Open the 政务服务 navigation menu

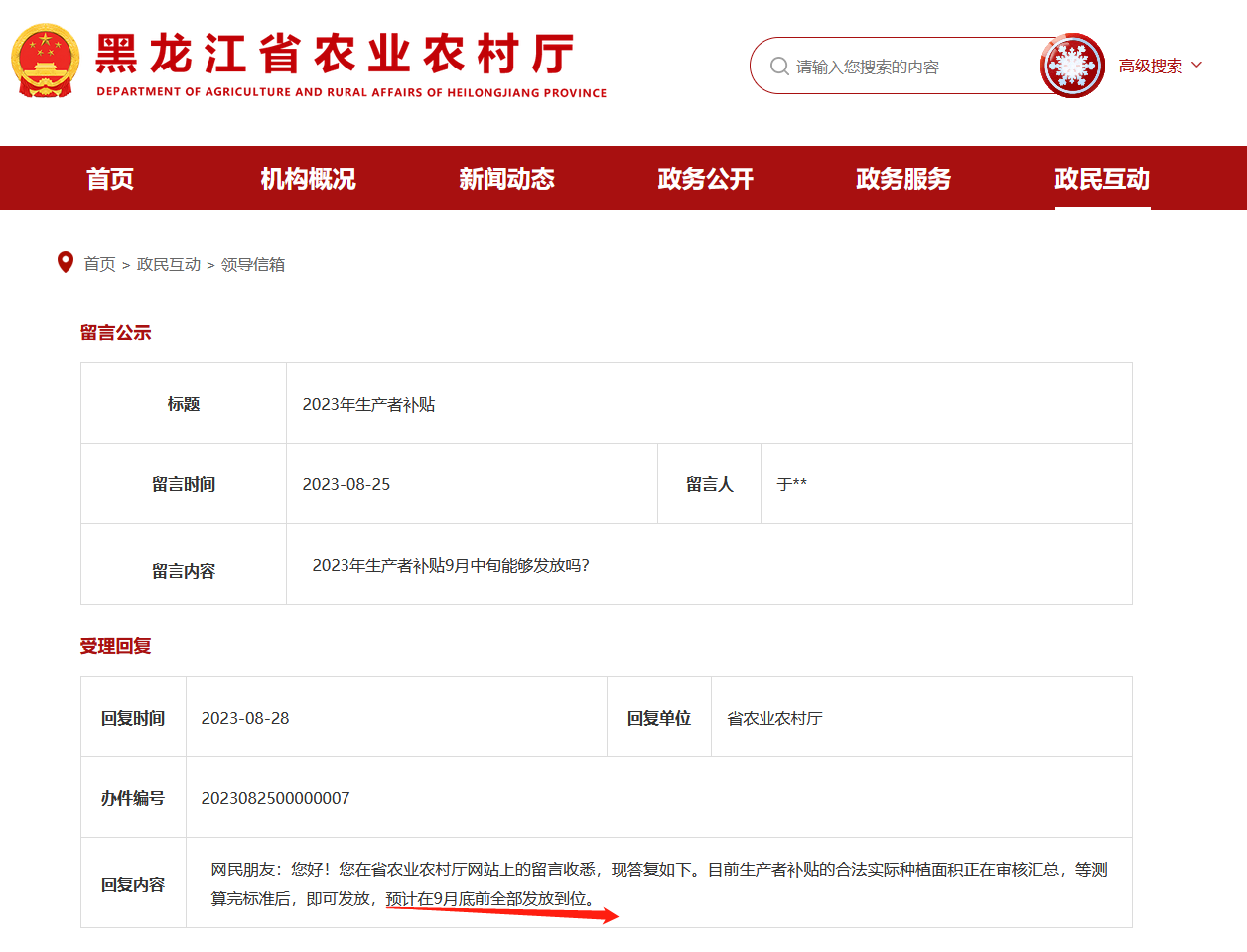pos(903,179)
